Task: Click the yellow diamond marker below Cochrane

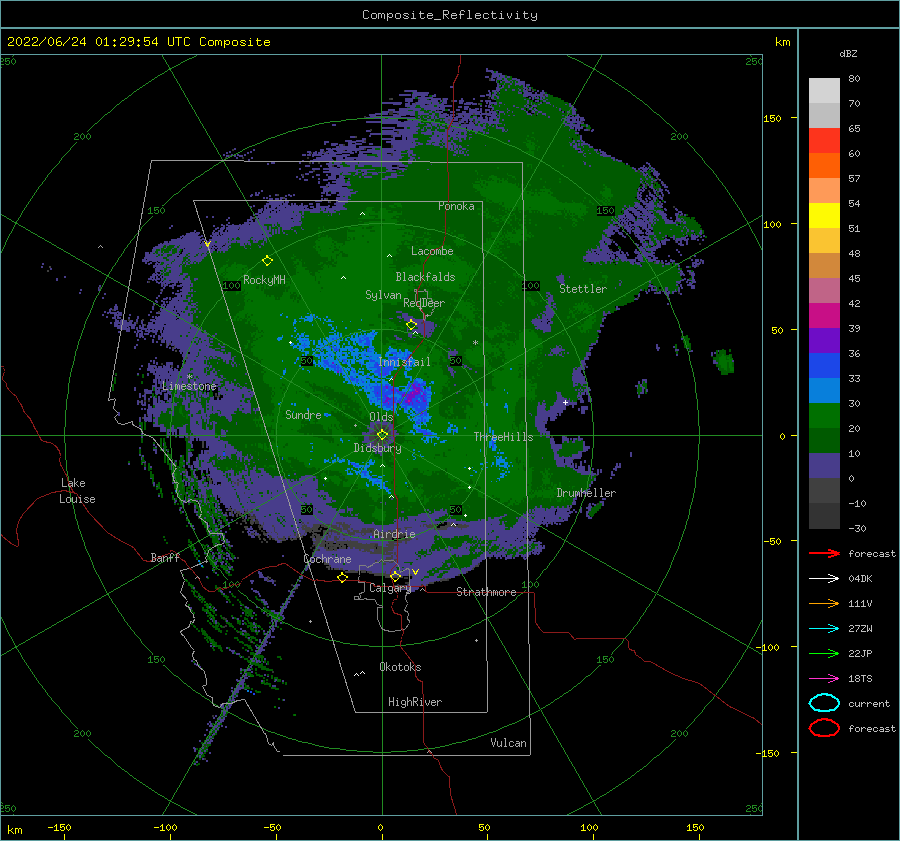Action: pos(342,577)
